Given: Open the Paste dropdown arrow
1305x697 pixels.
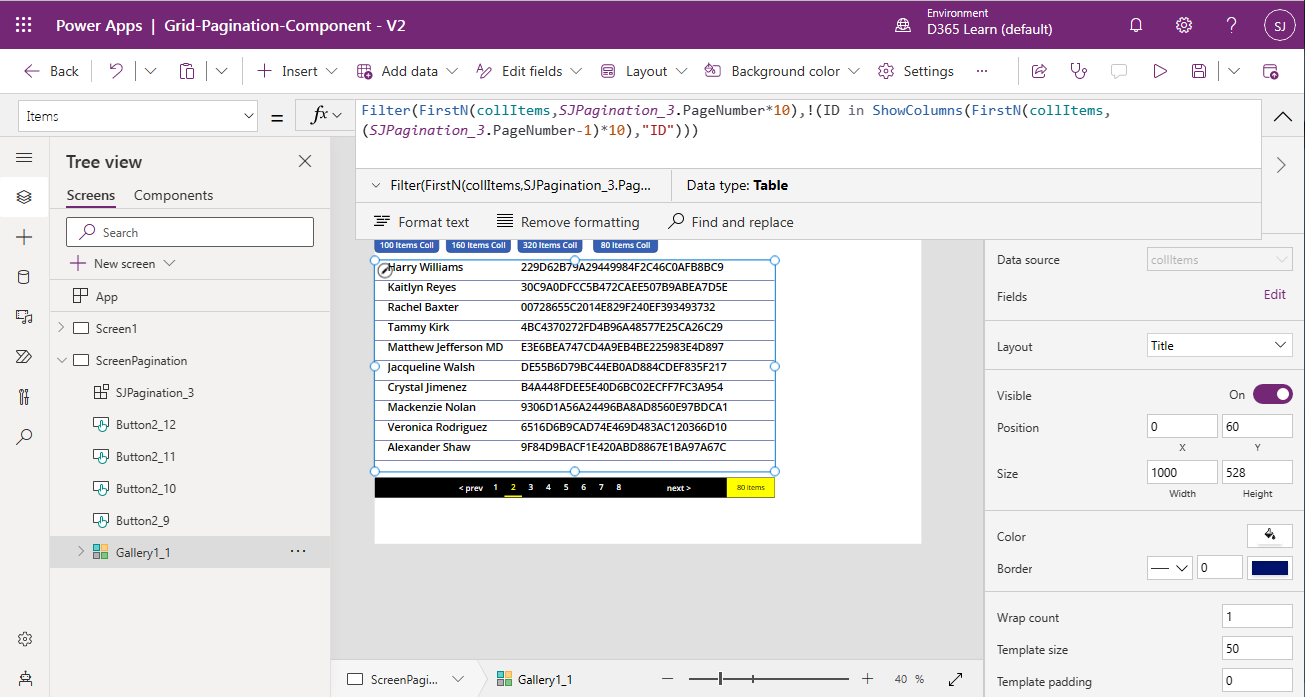Looking at the screenshot, I should (222, 71).
